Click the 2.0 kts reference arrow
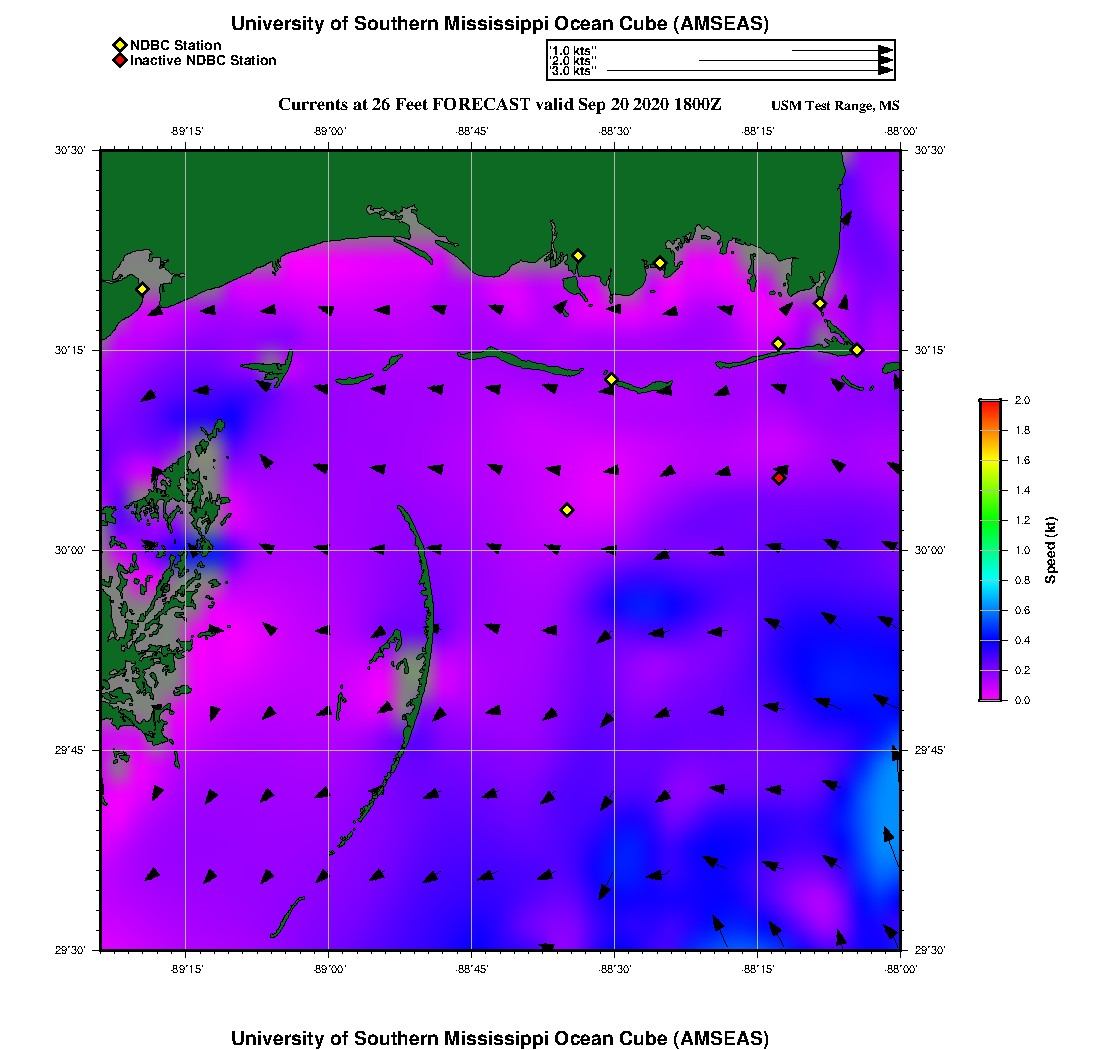Image resolution: width=1100 pixels, height=1050 pixels. coord(796,60)
